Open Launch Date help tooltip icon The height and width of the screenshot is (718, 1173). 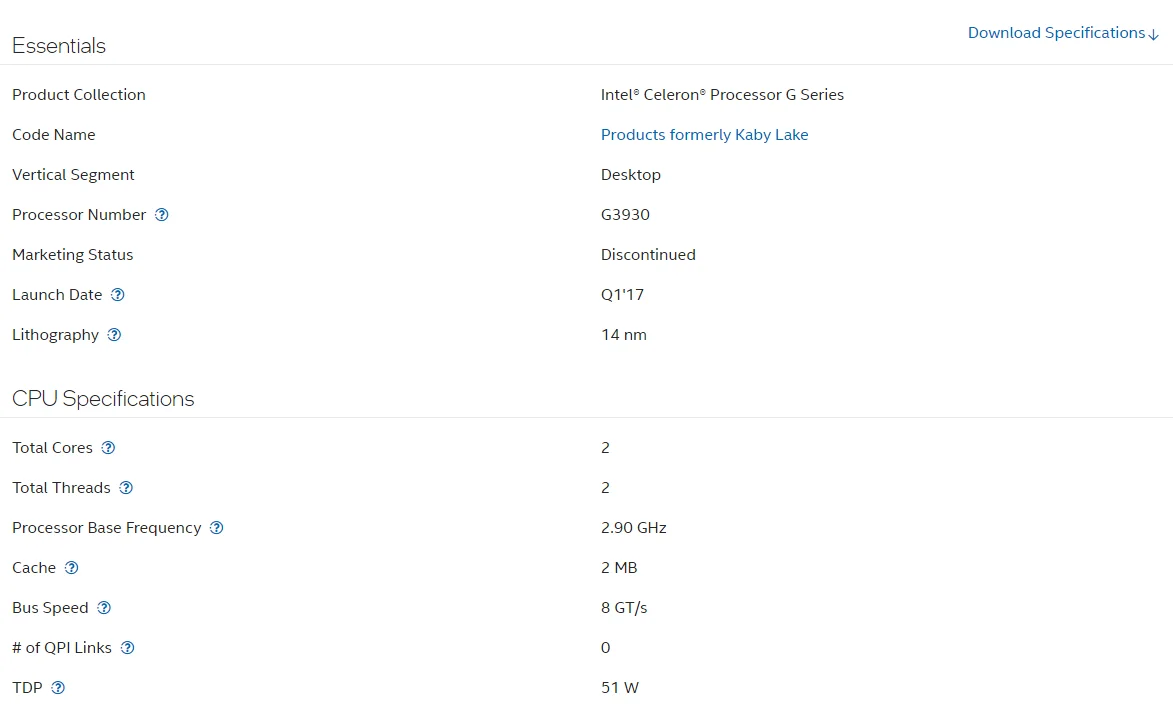point(118,295)
